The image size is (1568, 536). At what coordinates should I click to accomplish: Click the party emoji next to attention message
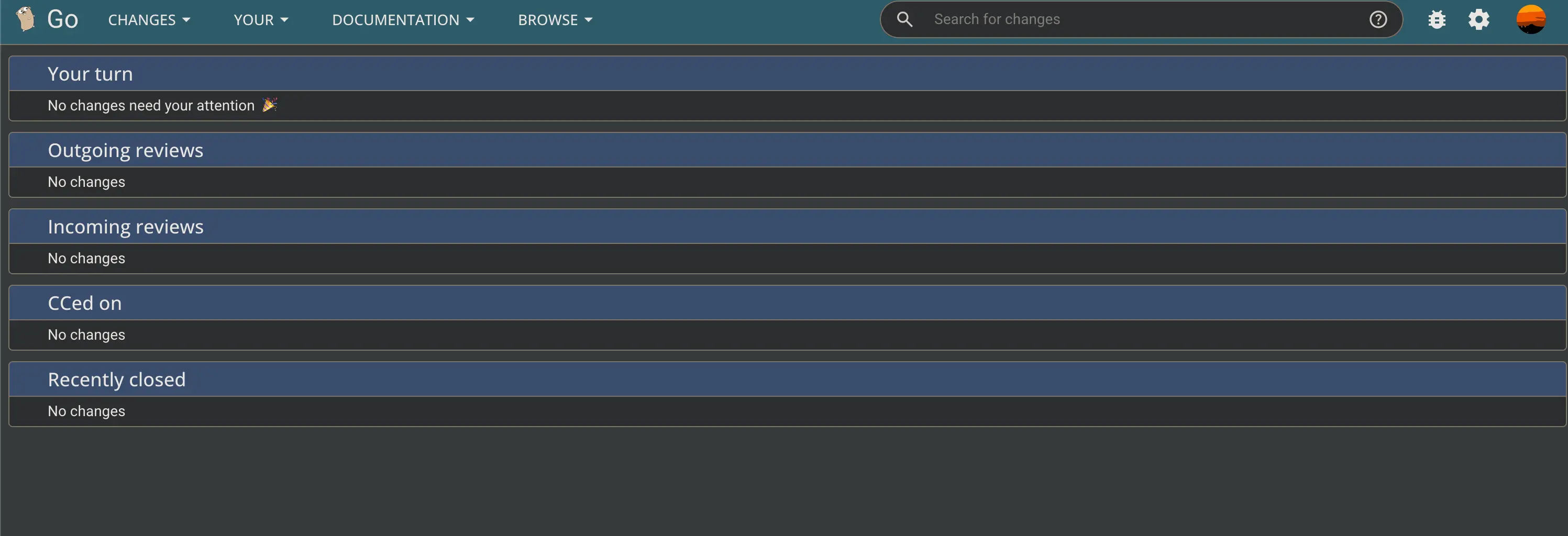point(269,105)
